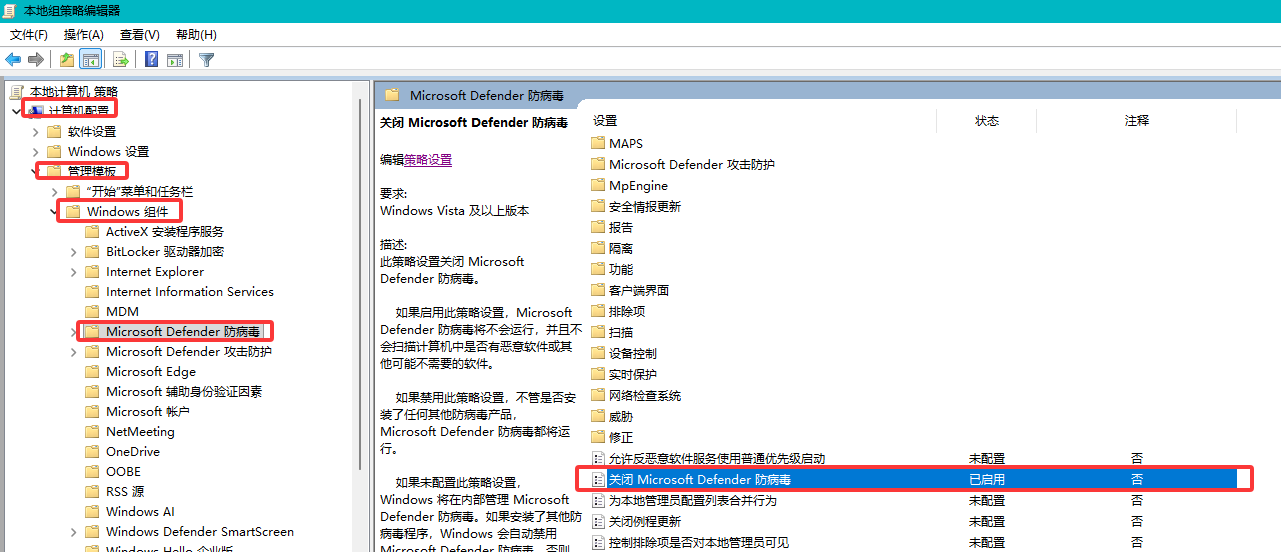Viewport: 1281px width, 552px height.
Task: Click the MpEngine folder icon
Action: click(598, 185)
